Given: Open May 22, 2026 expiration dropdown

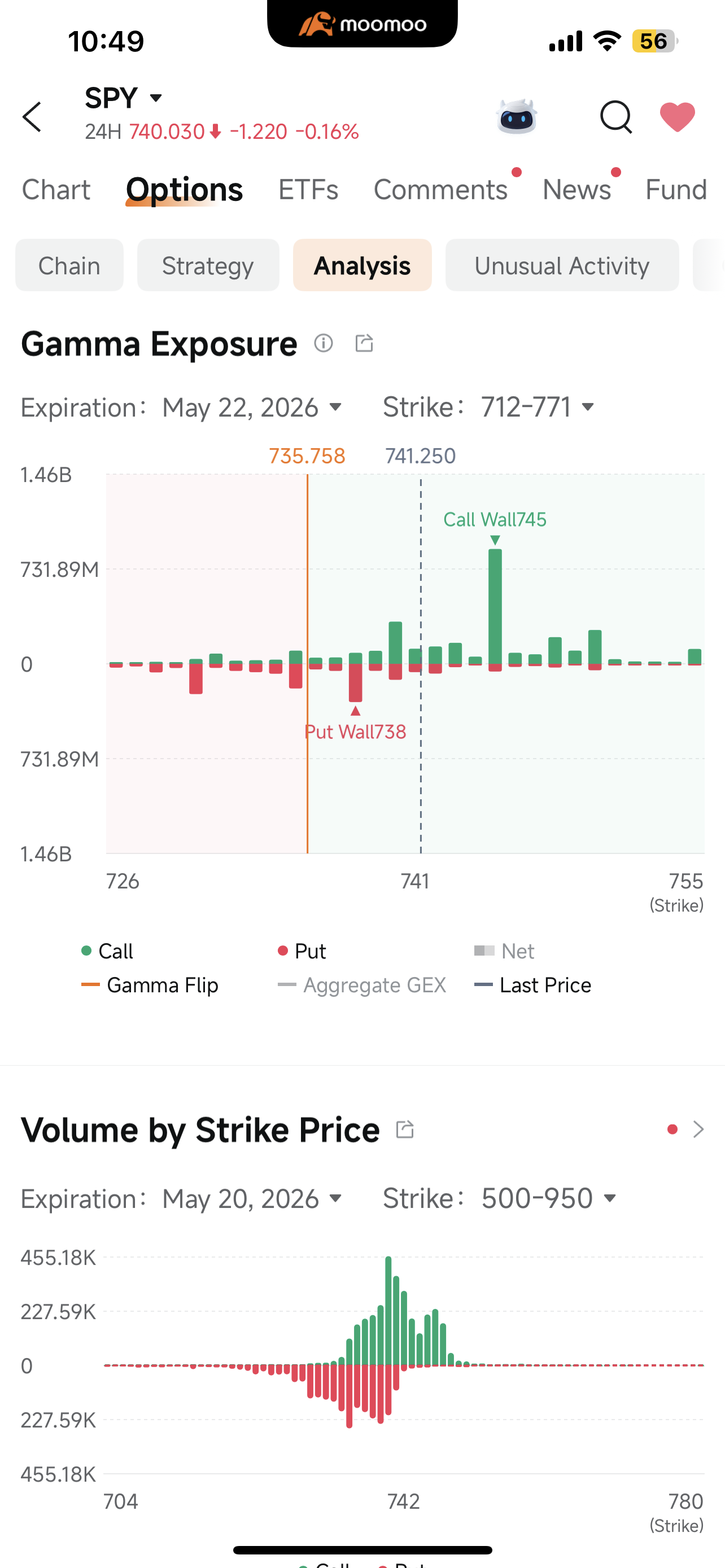Looking at the screenshot, I should point(252,407).
